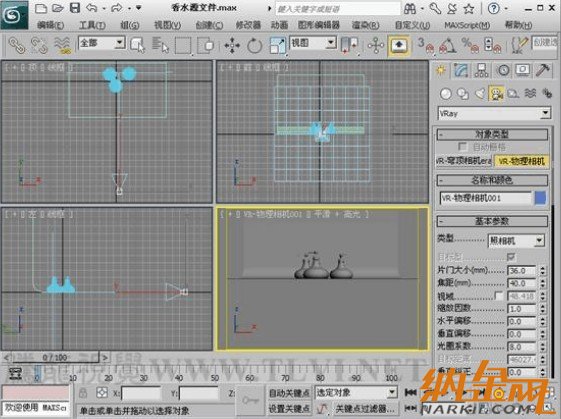Open the Edit Named Selection Sets tool
Image resolution: width=561 pixels, height=419 pixels.
[x=519, y=46]
